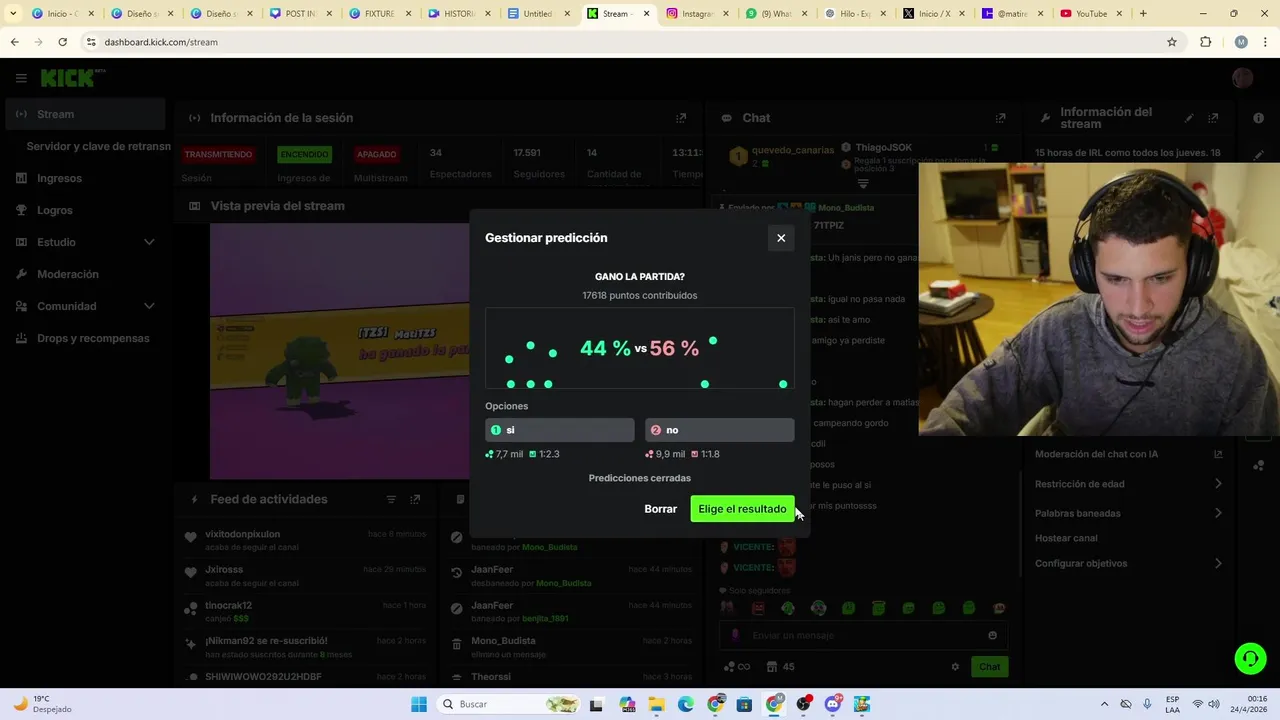The height and width of the screenshot is (720, 1280).
Task: Open the green support headset button
Action: [1250, 658]
